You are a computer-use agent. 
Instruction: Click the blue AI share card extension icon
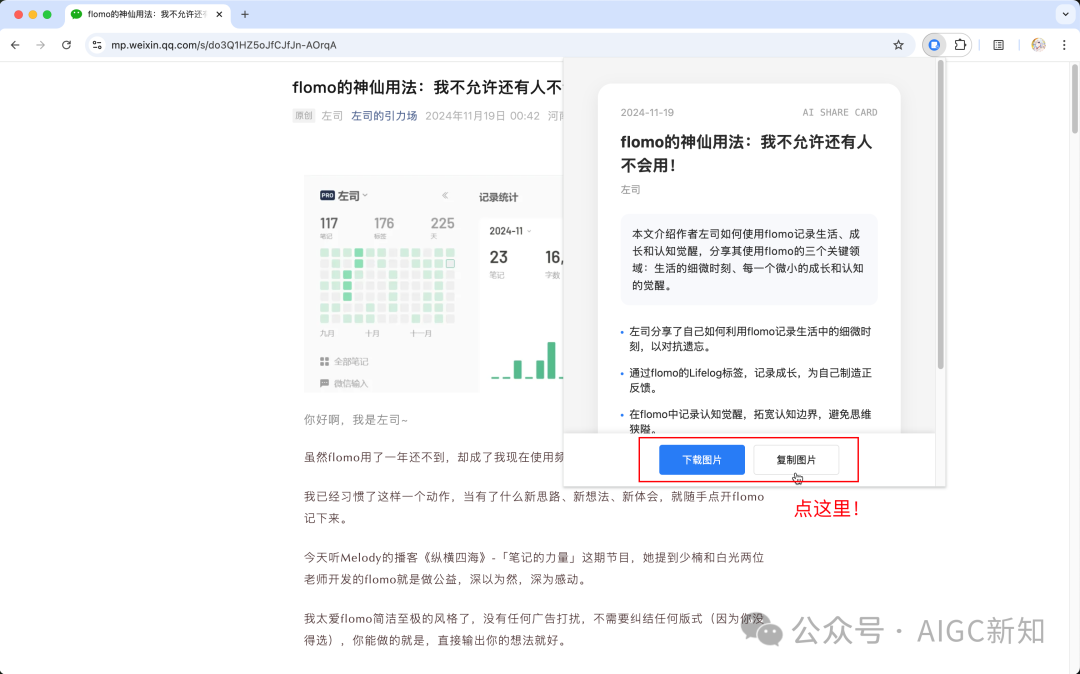tap(934, 45)
